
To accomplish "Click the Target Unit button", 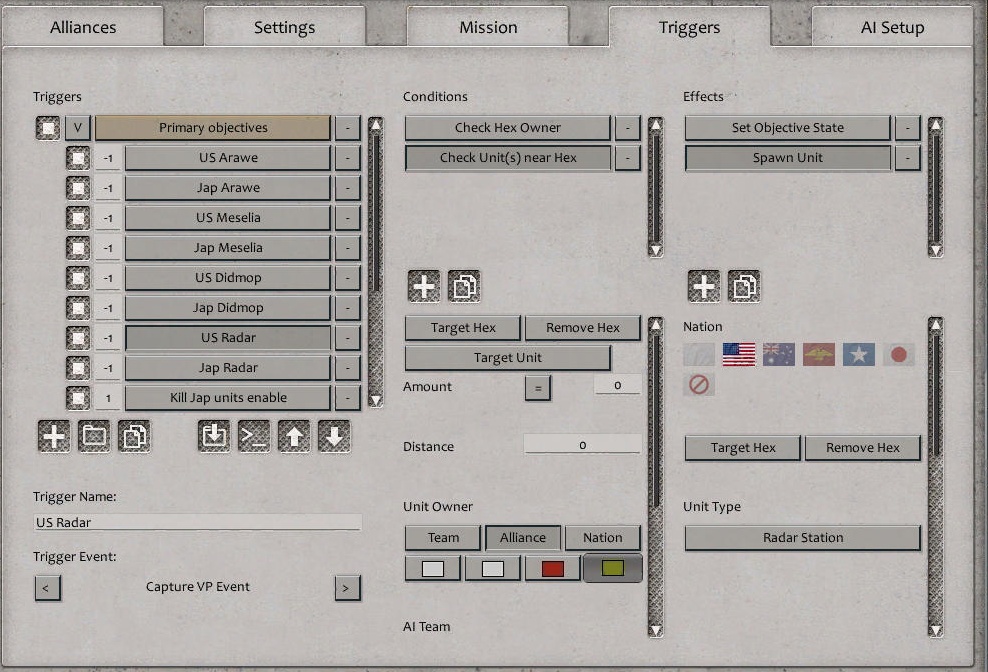I will (507, 358).
